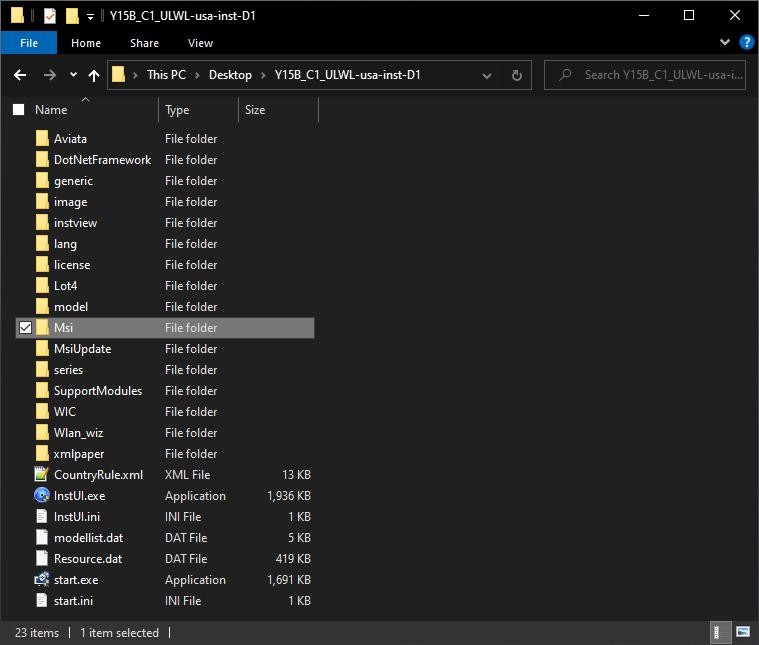
Task: Expand root chevron before This PC
Action: 136,75
